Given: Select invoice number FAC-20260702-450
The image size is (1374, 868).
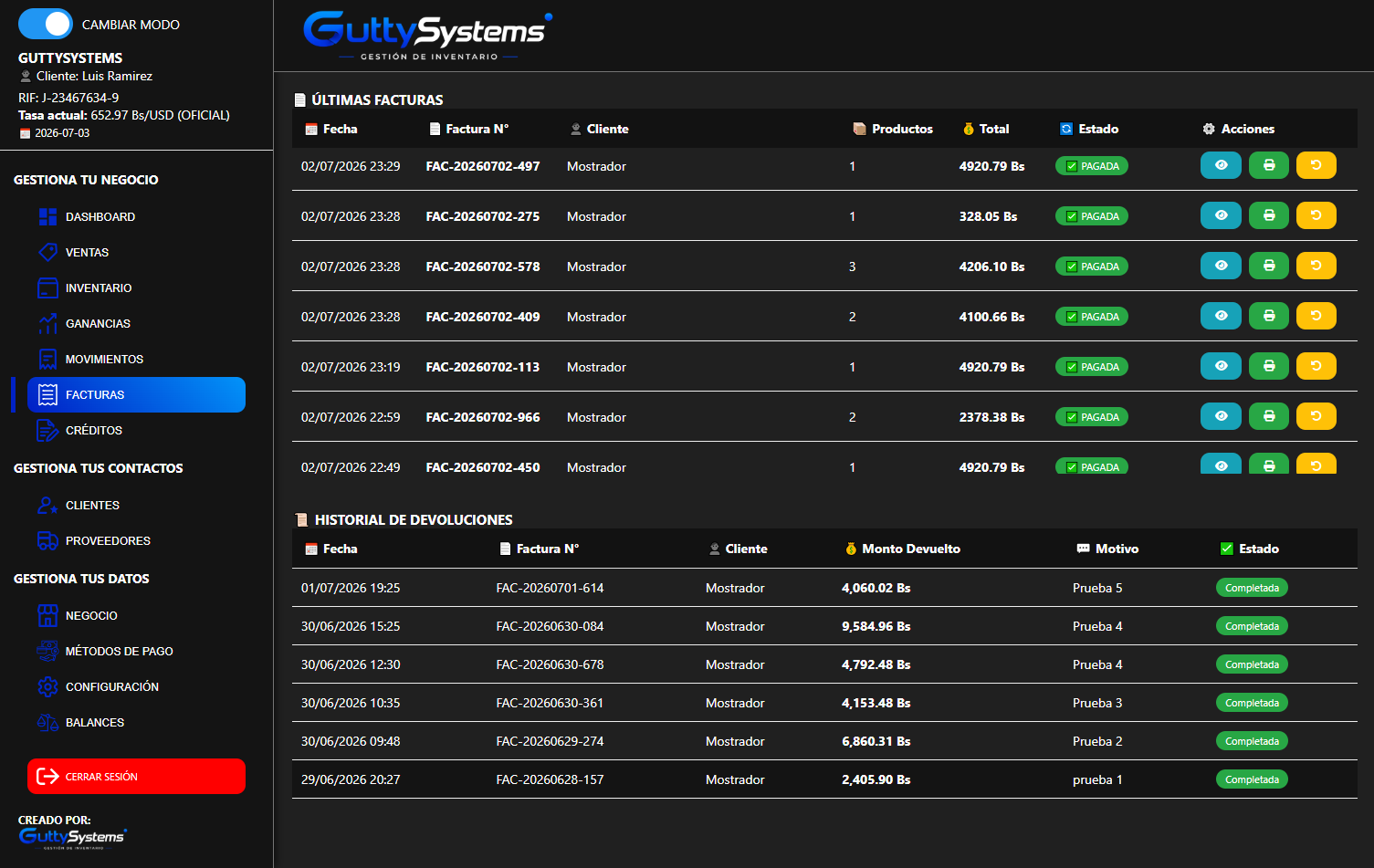Looking at the screenshot, I should point(483,467).
